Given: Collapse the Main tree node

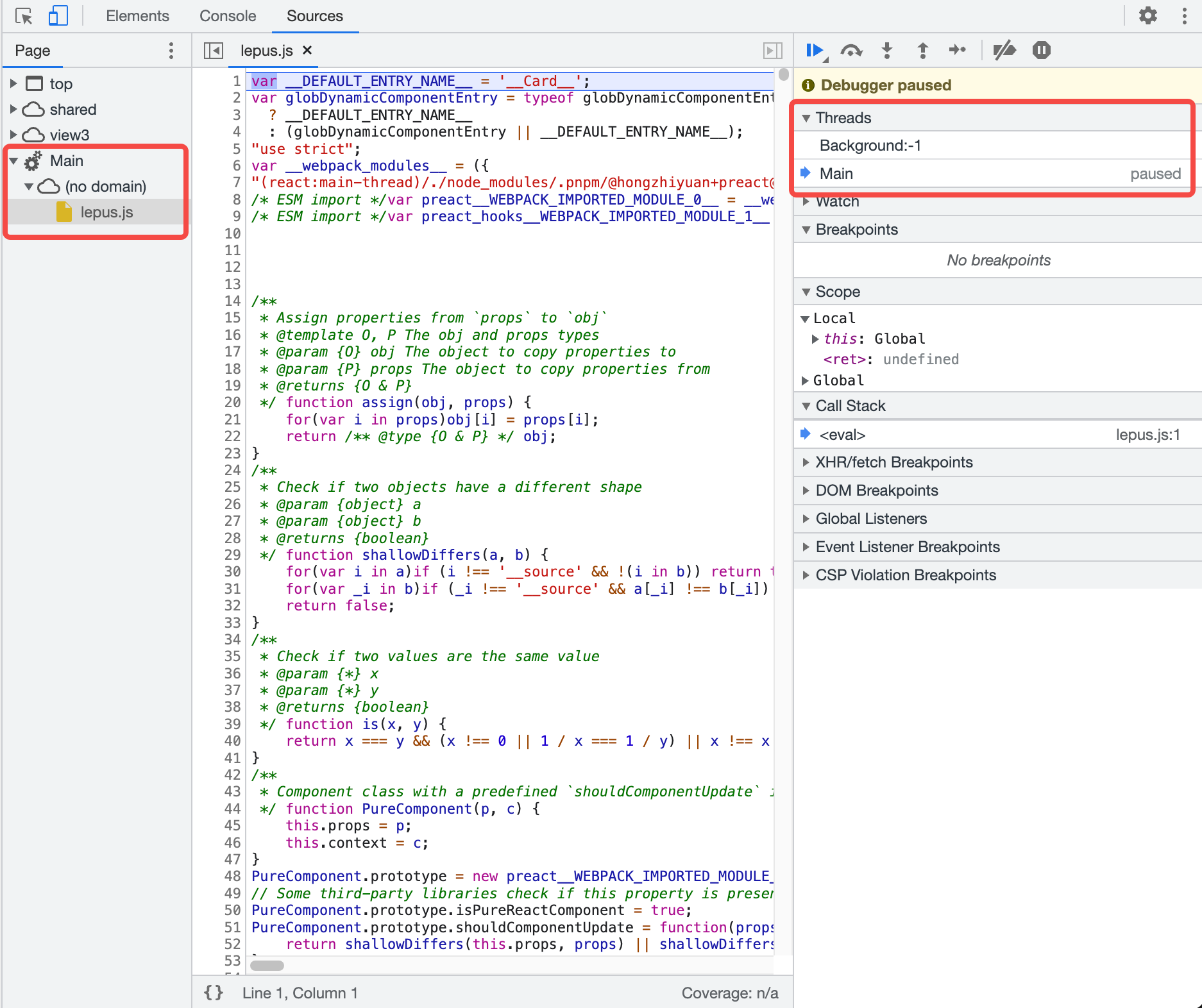Looking at the screenshot, I should coord(13,160).
